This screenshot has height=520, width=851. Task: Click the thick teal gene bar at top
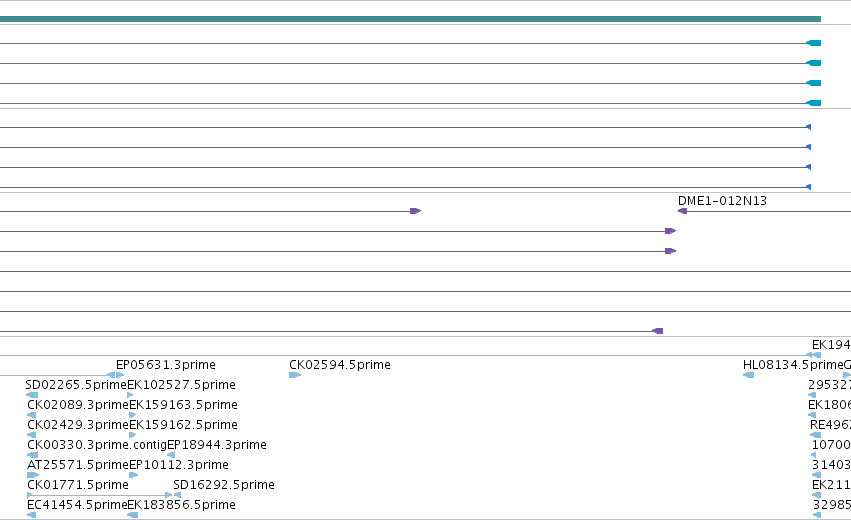[x=410, y=19]
